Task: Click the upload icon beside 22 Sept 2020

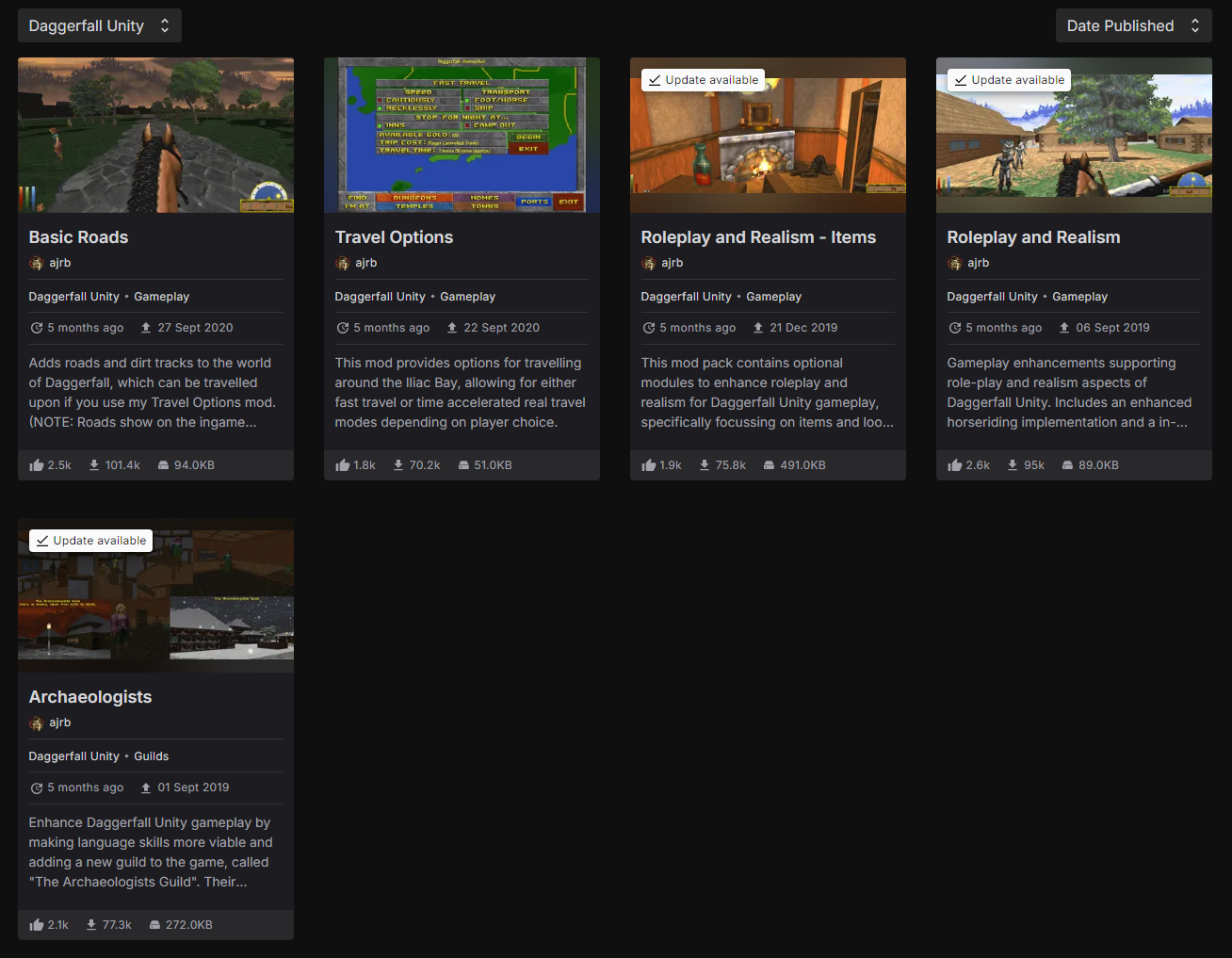Action: click(x=452, y=328)
